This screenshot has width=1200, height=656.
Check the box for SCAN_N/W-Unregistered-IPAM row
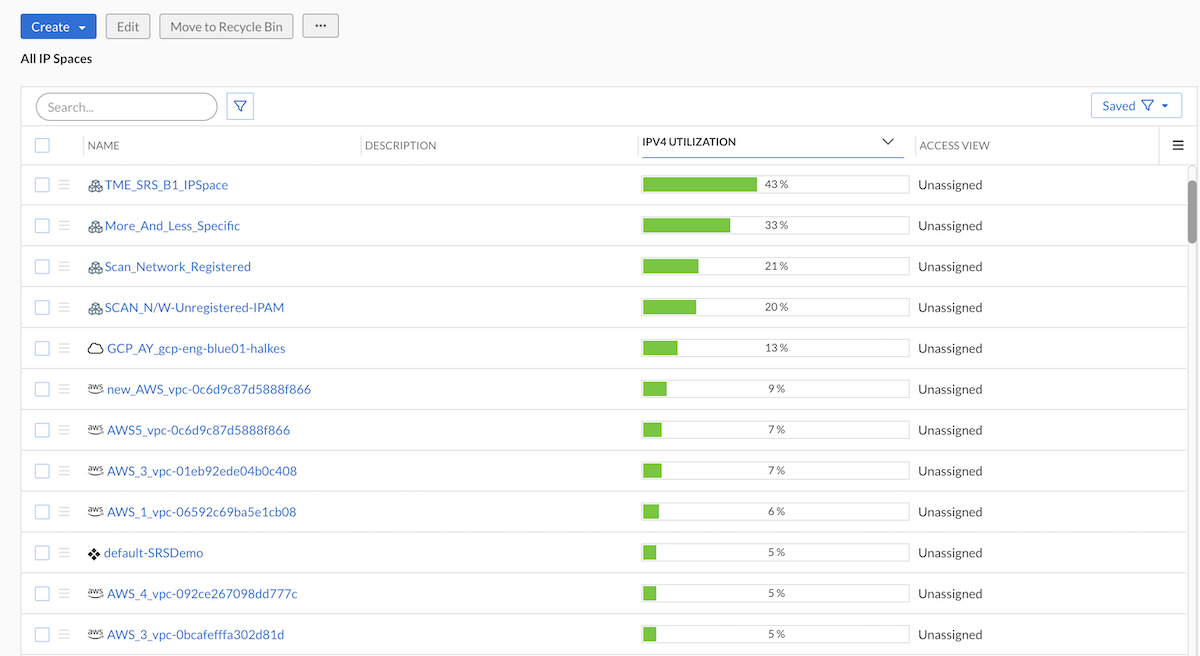click(x=42, y=308)
